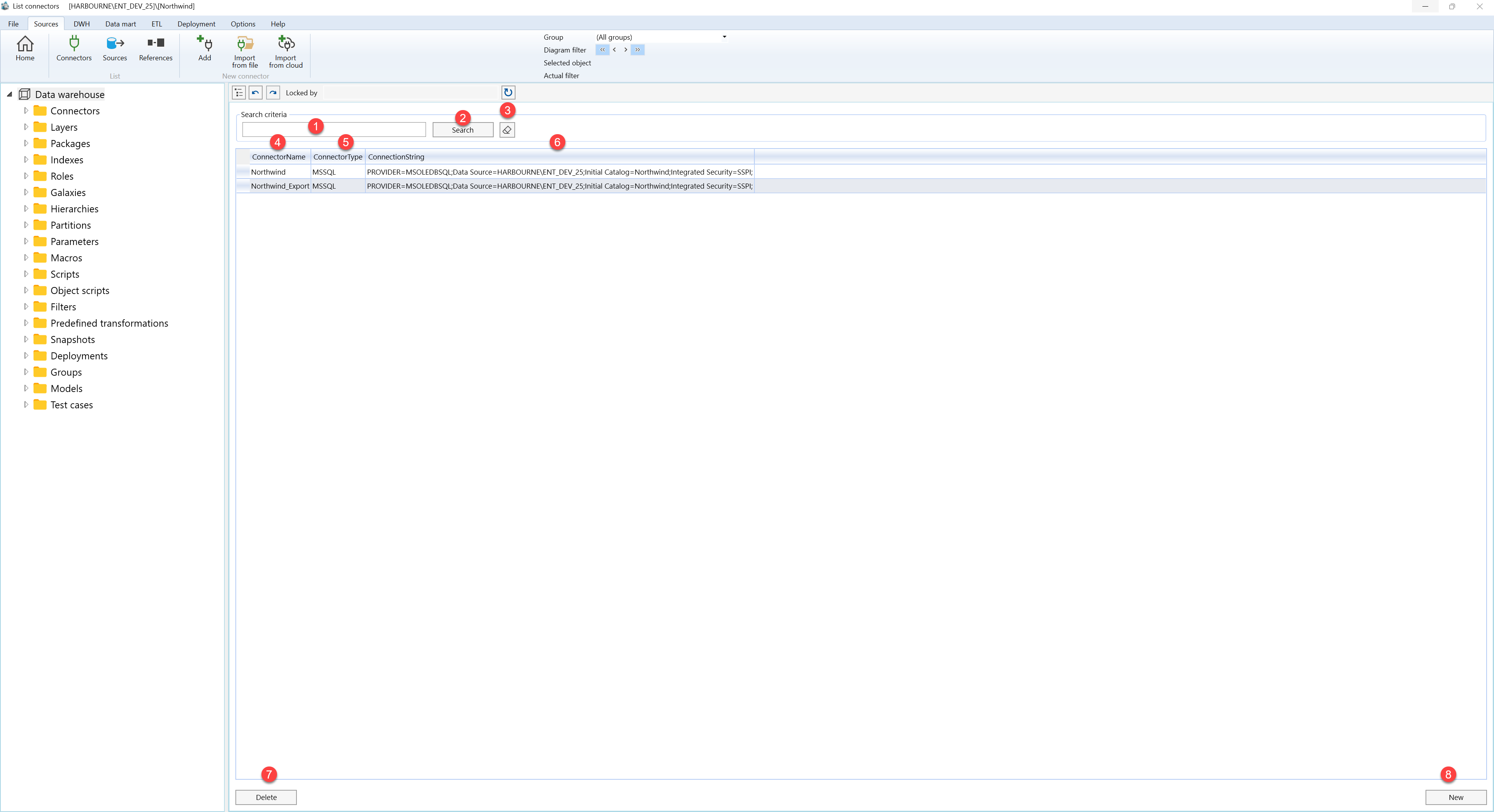Click the Search button

(463, 130)
